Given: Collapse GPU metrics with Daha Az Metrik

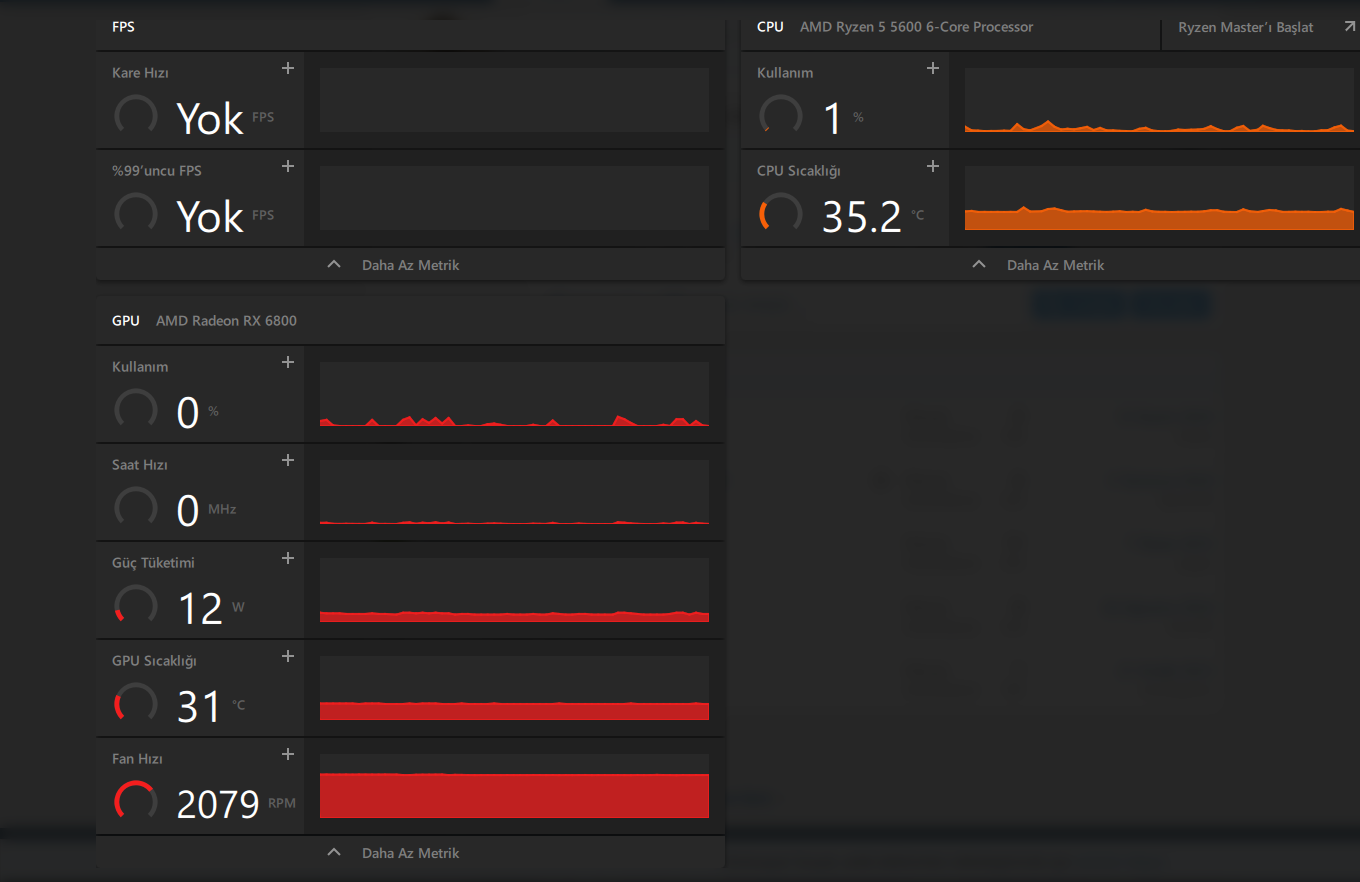Looking at the screenshot, I should (x=410, y=853).
